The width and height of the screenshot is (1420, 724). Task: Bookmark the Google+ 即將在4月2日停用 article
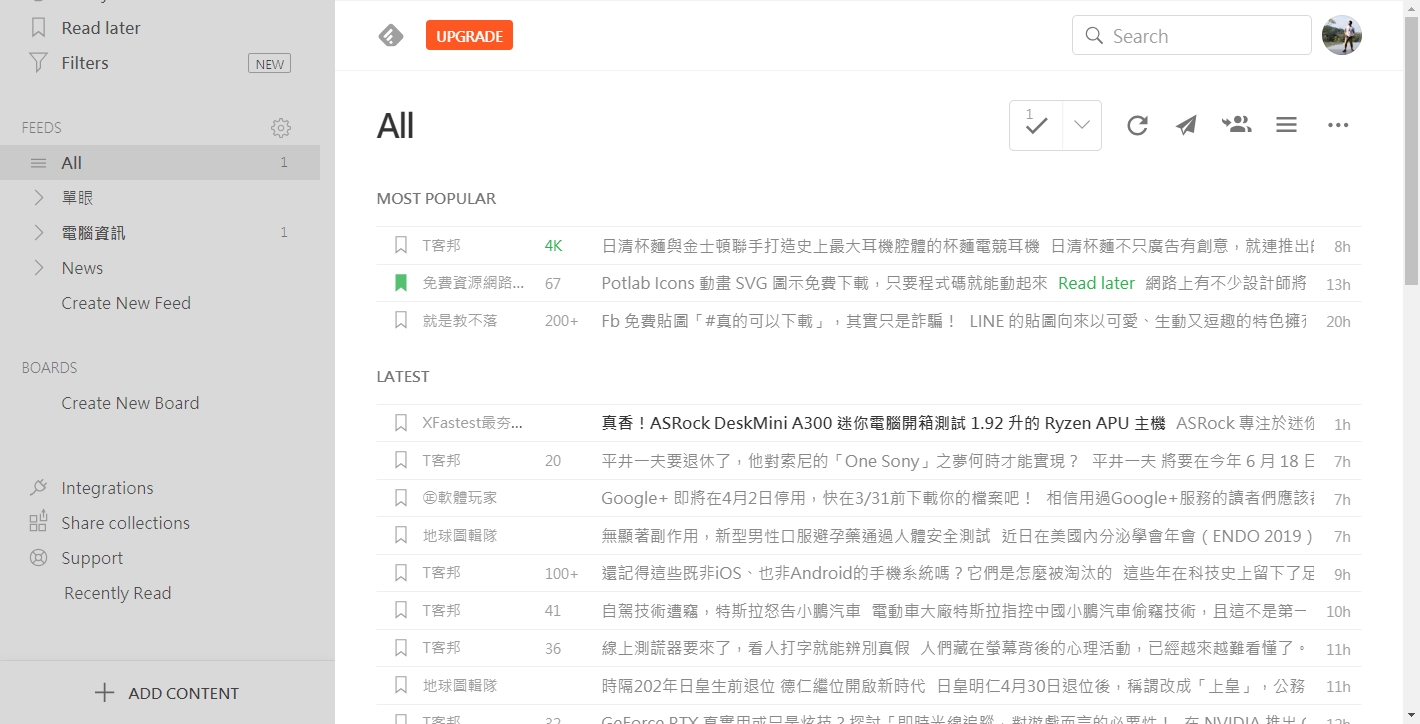pos(401,498)
